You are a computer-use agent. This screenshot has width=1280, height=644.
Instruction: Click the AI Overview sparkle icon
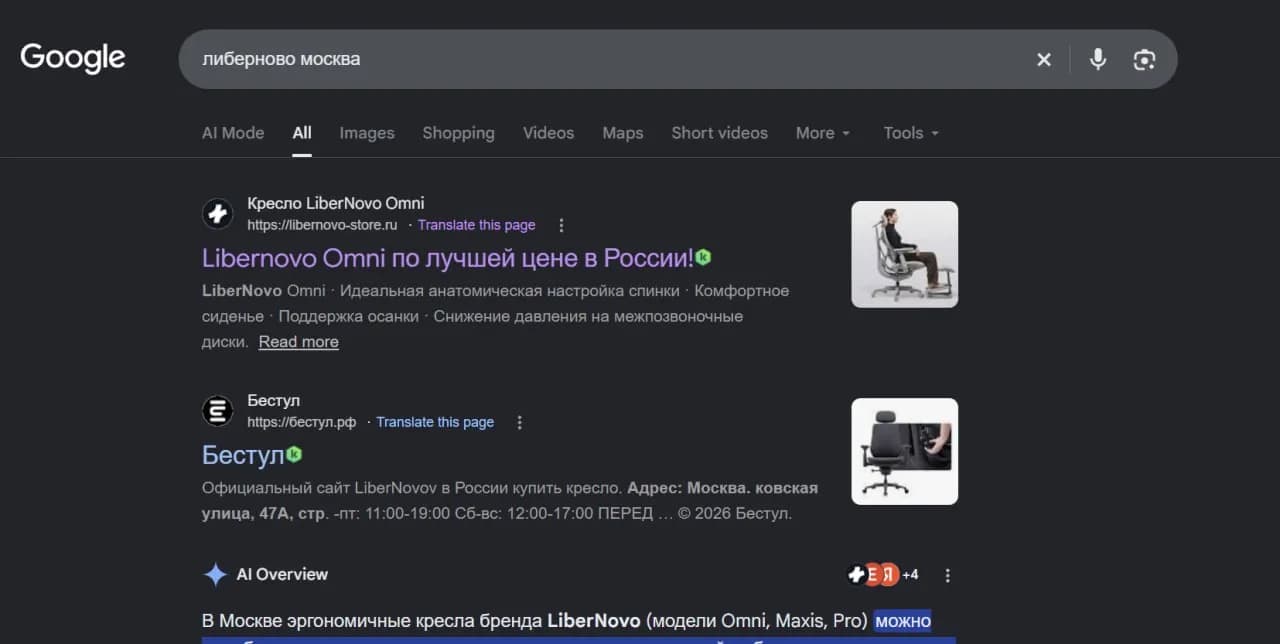coord(215,574)
